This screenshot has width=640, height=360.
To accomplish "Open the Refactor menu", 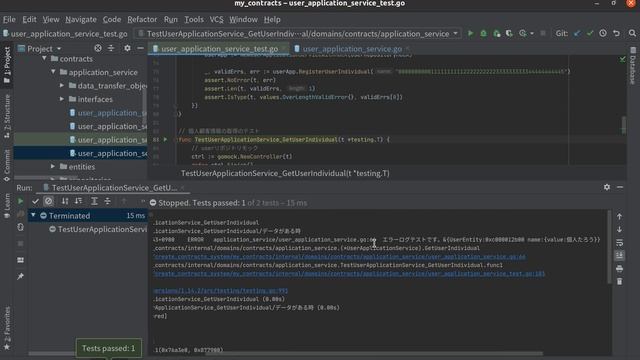I will (142, 19).
